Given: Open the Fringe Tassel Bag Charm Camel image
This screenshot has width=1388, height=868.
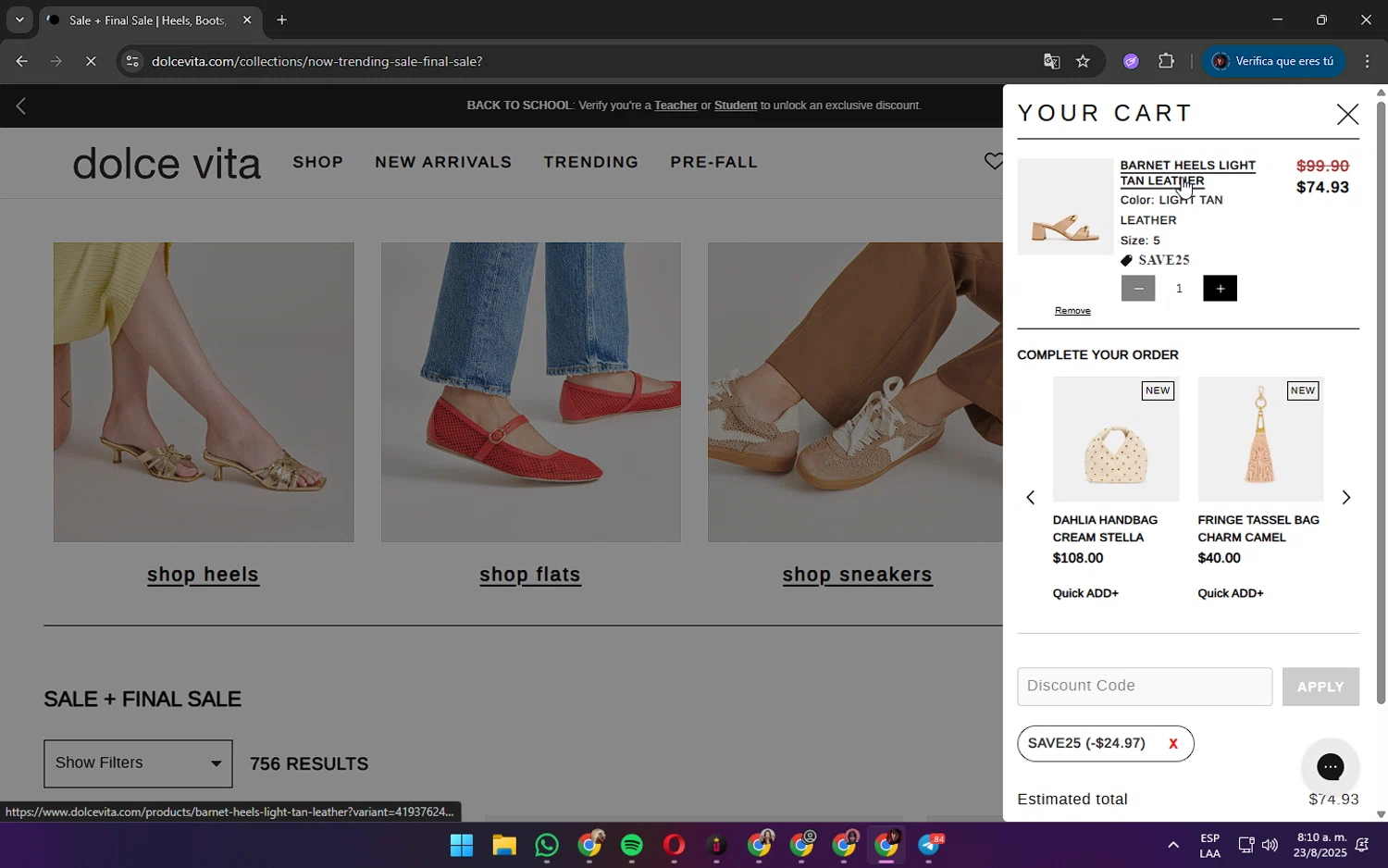Looking at the screenshot, I should click(x=1260, y=439).
